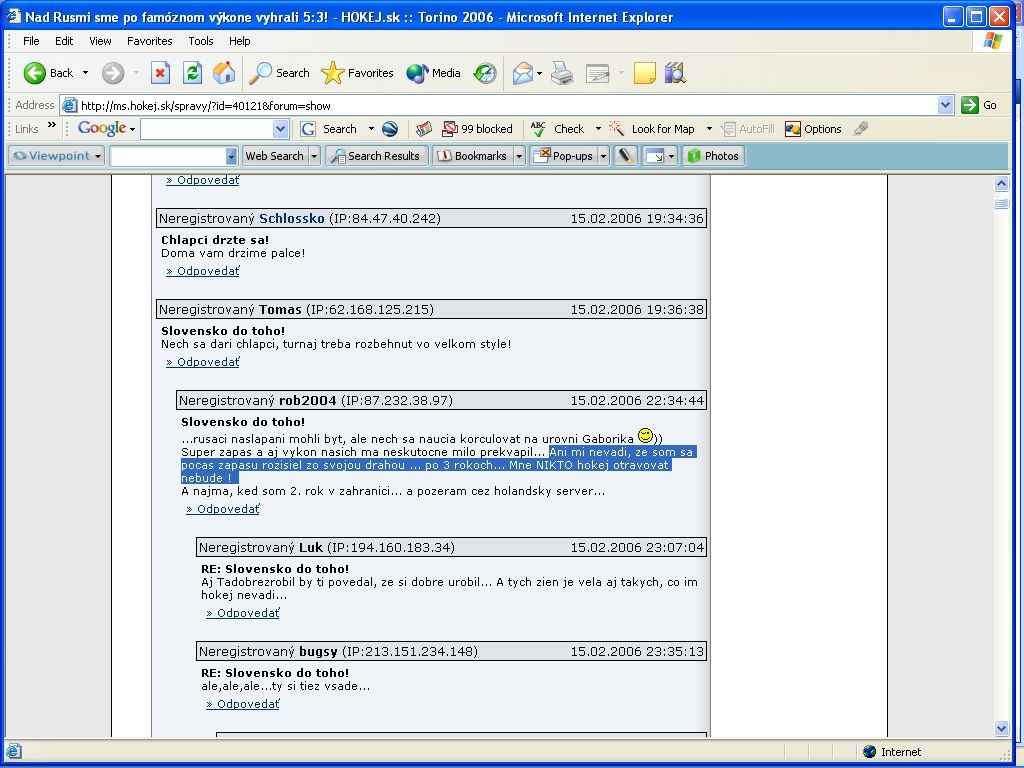The image size is (1024, 768).
Task: Click the Viewpoint Photos button
Action: (x=712, y=156)
